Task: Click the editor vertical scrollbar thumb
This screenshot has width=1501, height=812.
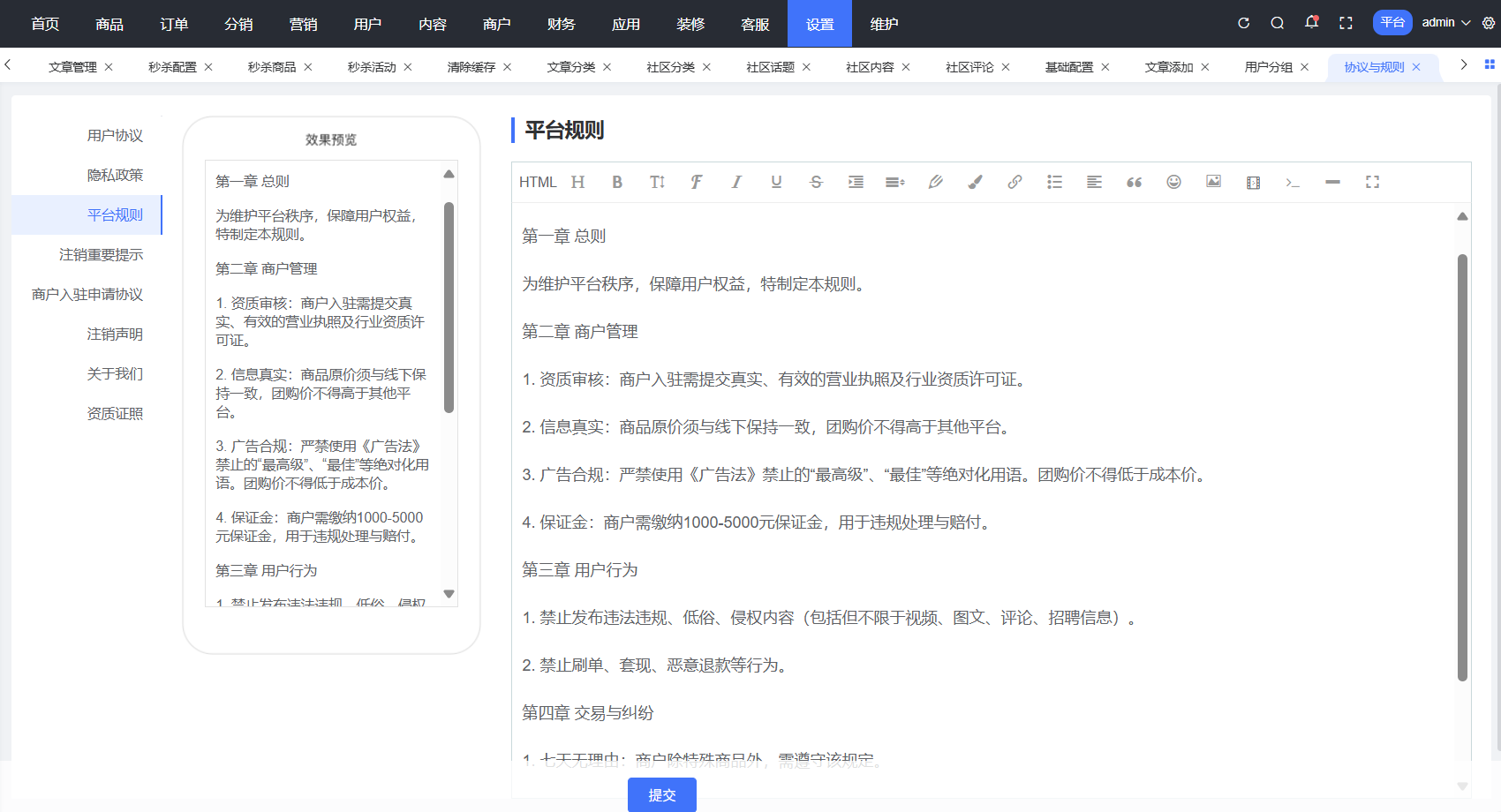Action: coord(1462,468)
